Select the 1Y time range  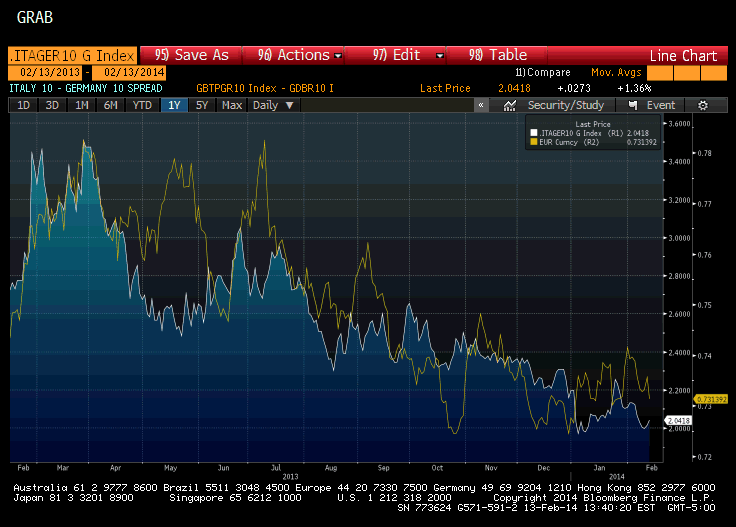pos(174,105)
